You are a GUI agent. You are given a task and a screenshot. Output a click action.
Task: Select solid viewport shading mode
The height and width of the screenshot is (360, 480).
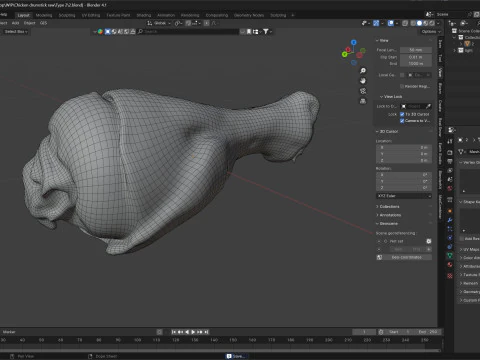(419, 23)
